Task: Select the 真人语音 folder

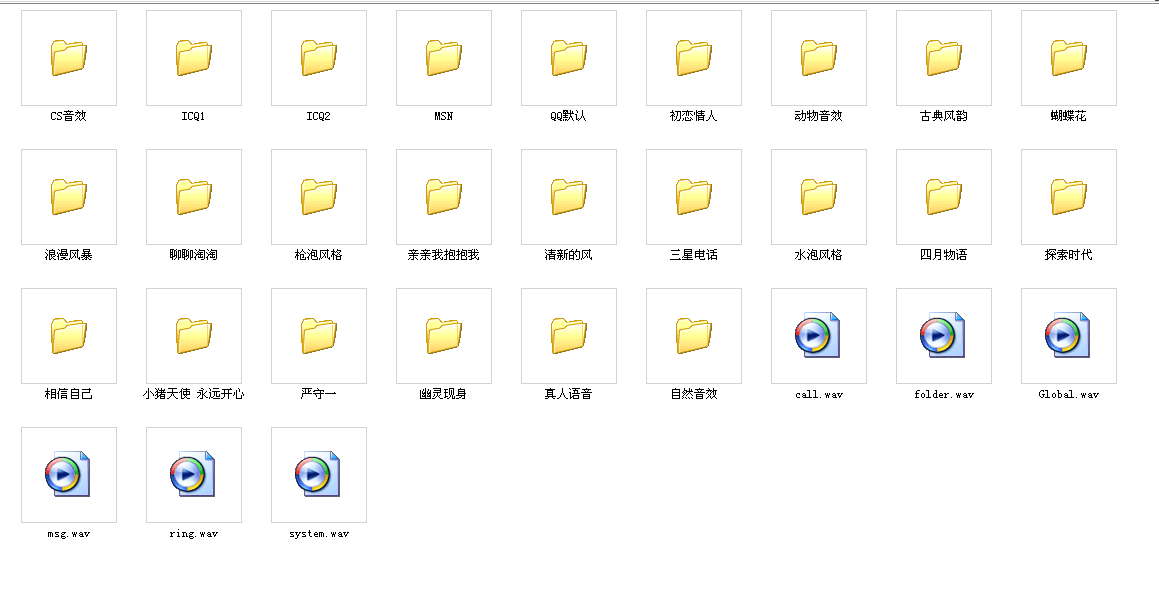Action: tap(567, 336)
